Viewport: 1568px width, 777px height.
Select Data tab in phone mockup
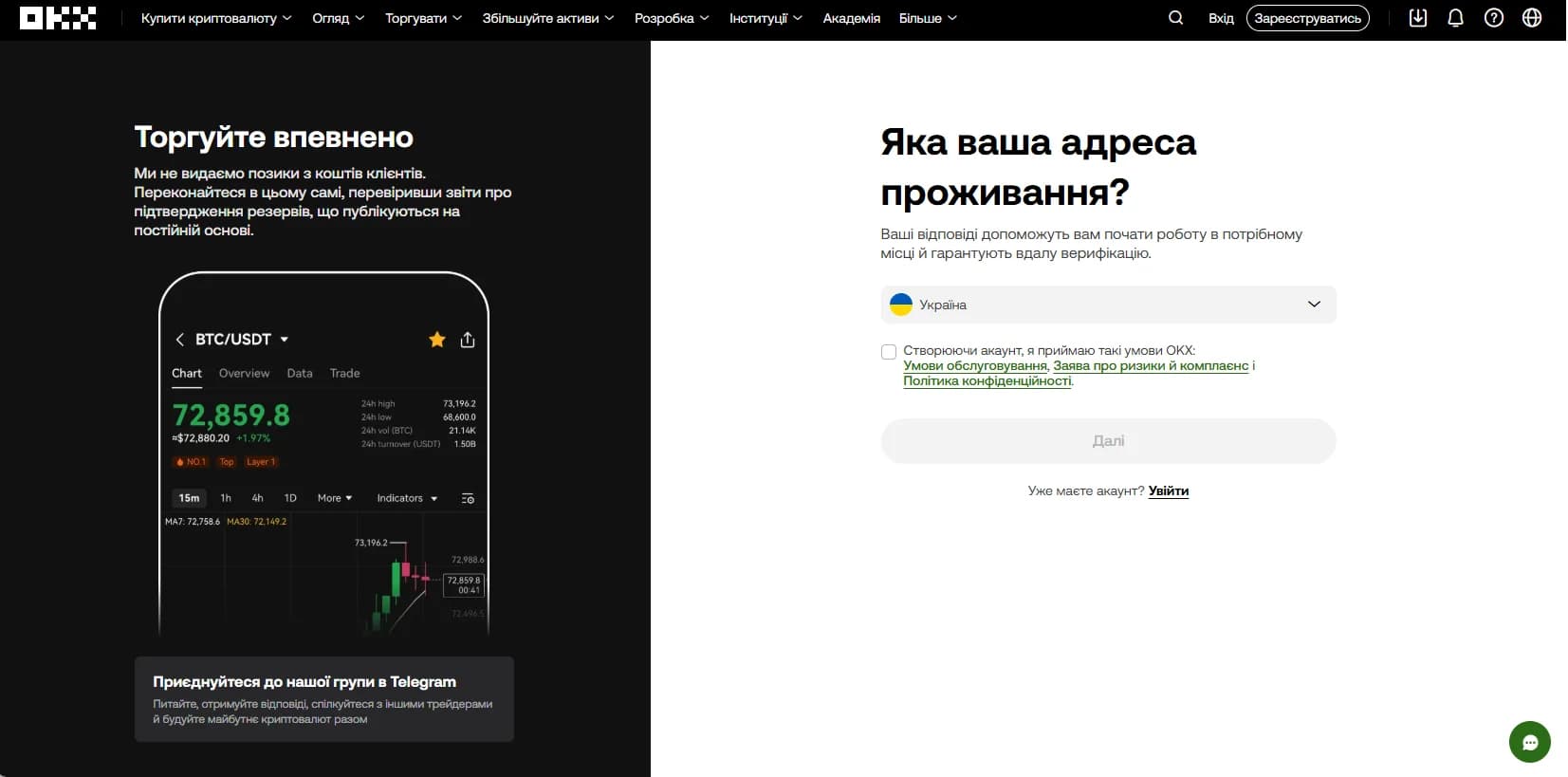pyautogui.click(x=300, y=374)
